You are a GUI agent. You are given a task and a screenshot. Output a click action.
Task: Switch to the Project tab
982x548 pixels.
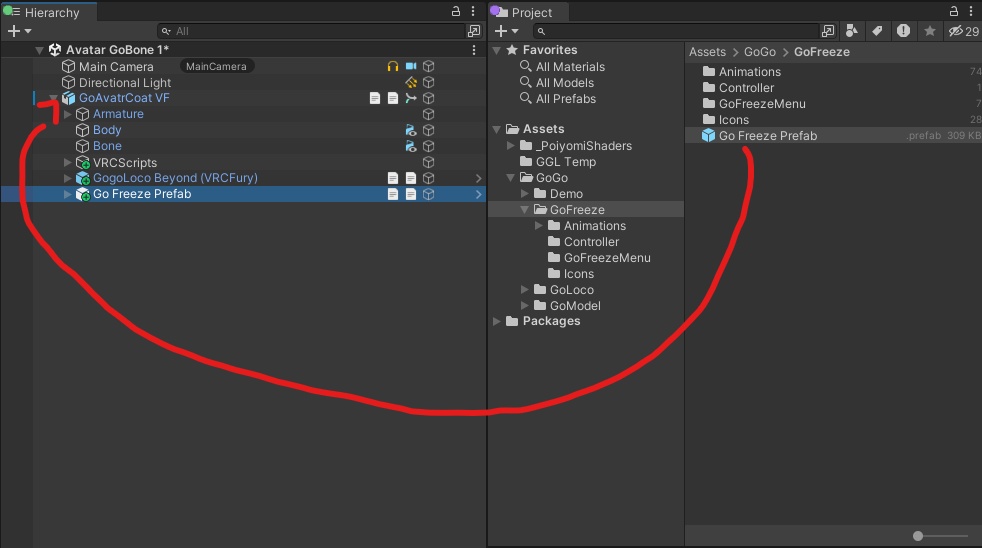pyautogui.click(x=530, y=12)
